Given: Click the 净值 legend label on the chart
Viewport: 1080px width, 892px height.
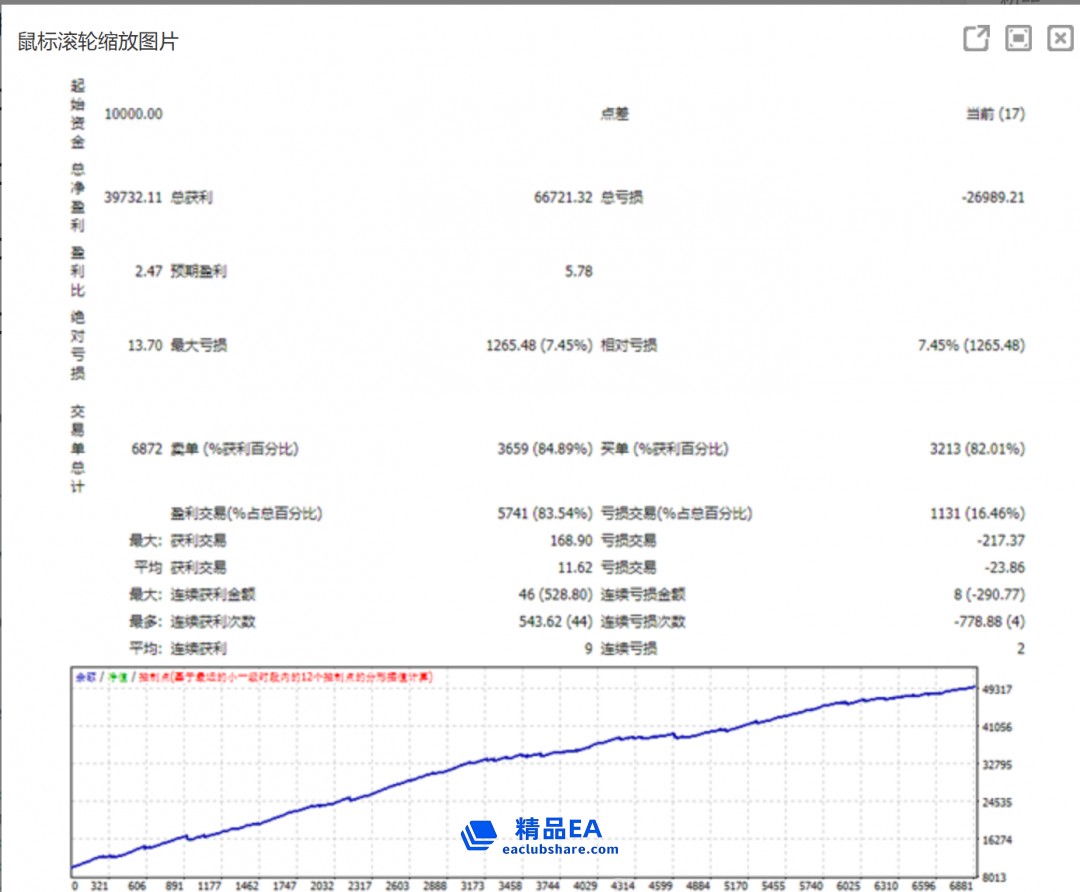Looking at the screenshot, I should tap(118, 678).
